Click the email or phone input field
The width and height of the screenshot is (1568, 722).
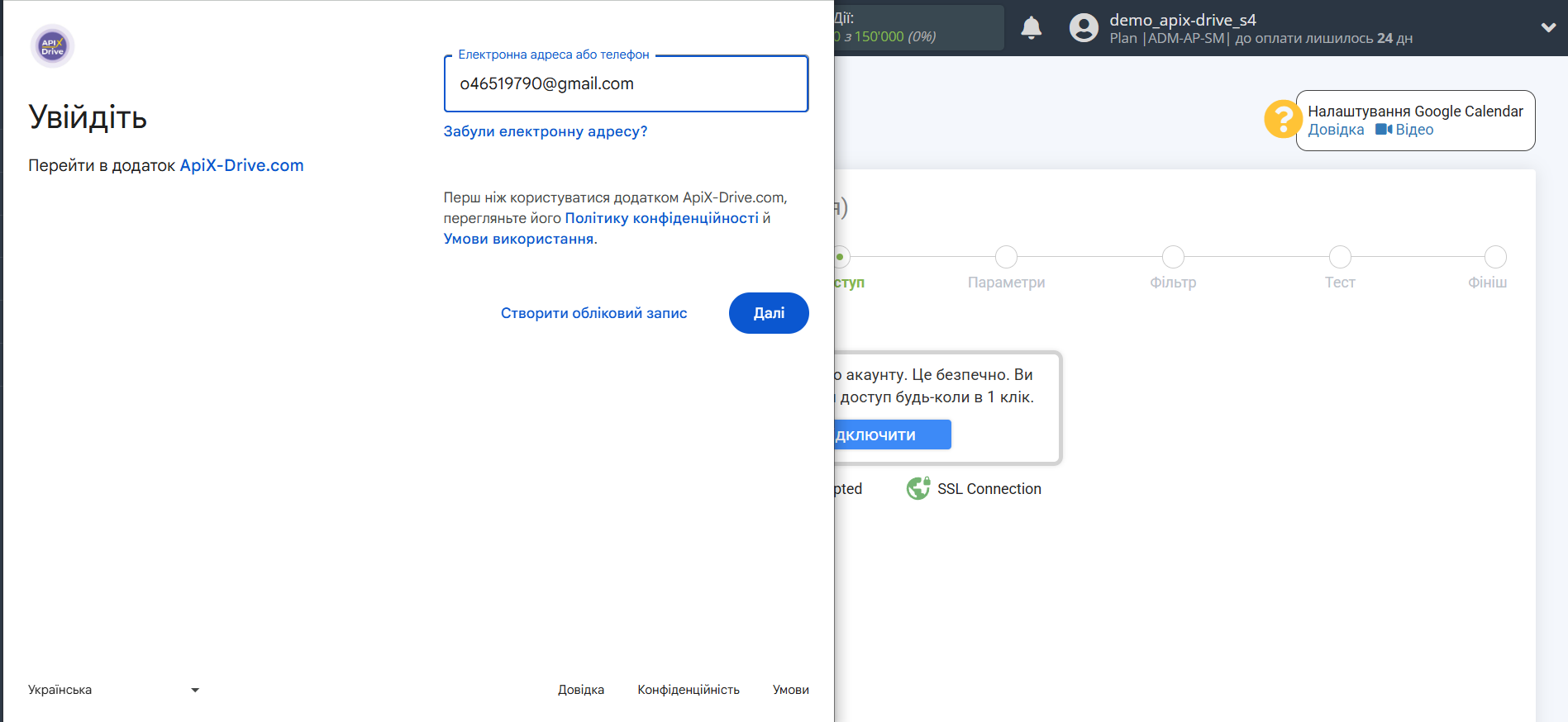(x=626, y=83)
